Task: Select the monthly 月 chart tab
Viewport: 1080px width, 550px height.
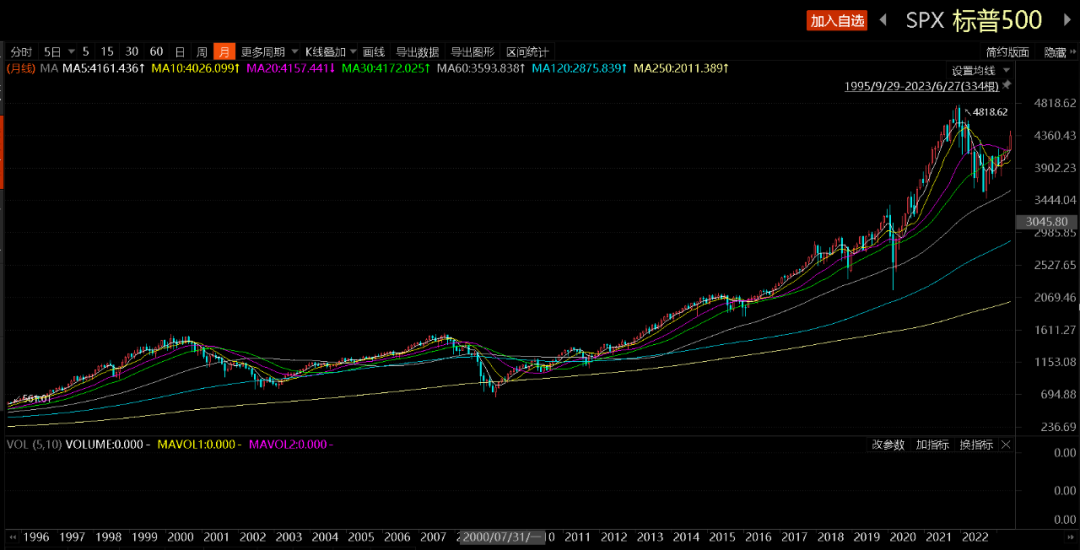Action: 225,52
